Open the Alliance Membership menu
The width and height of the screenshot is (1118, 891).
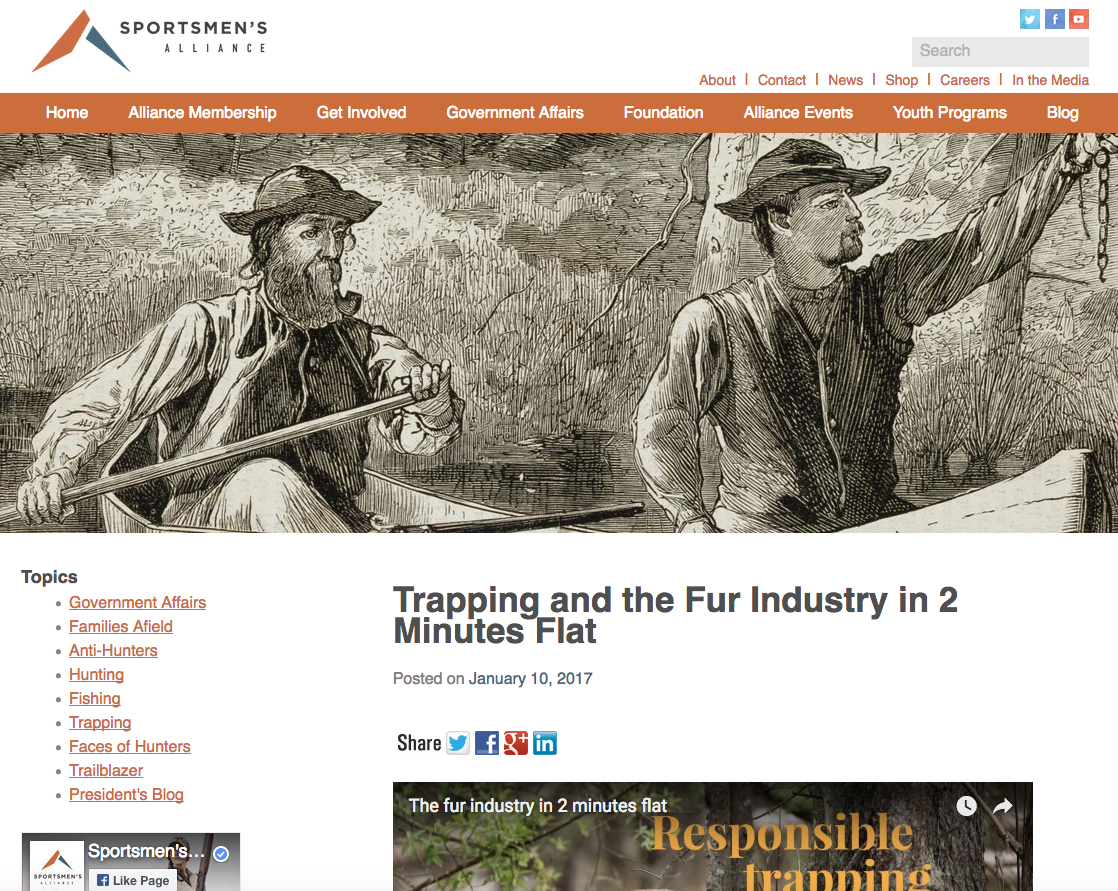tap(202, 113)
